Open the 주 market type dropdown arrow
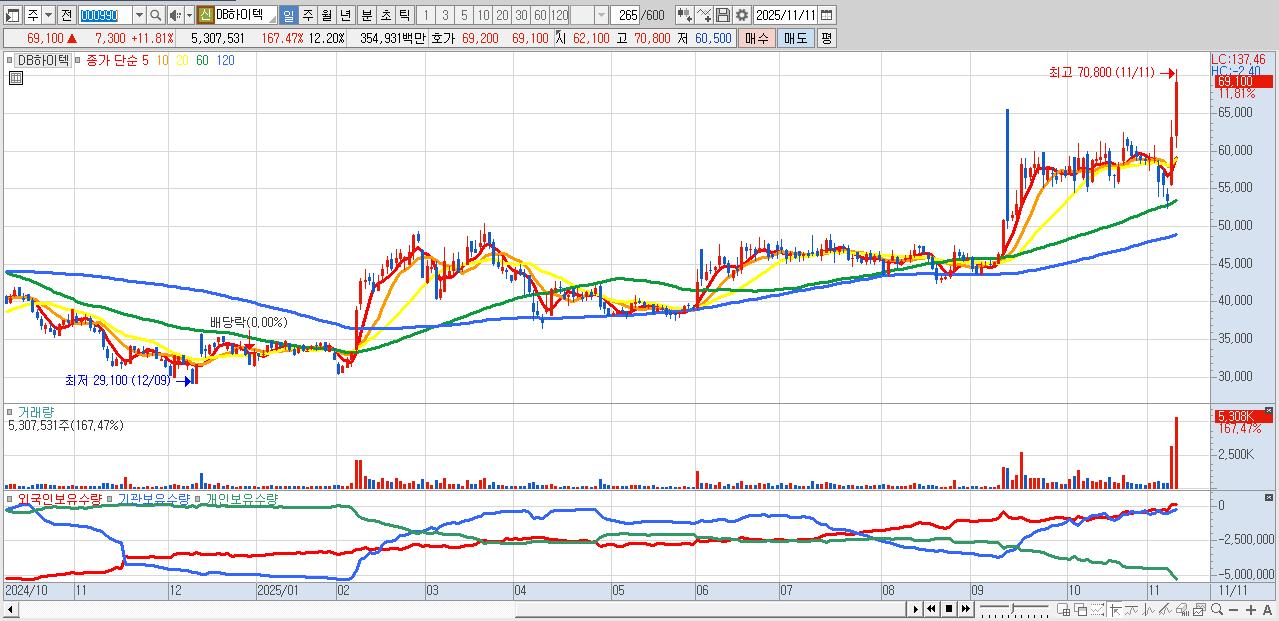1279x621 pixels. (x=48, y=15)
